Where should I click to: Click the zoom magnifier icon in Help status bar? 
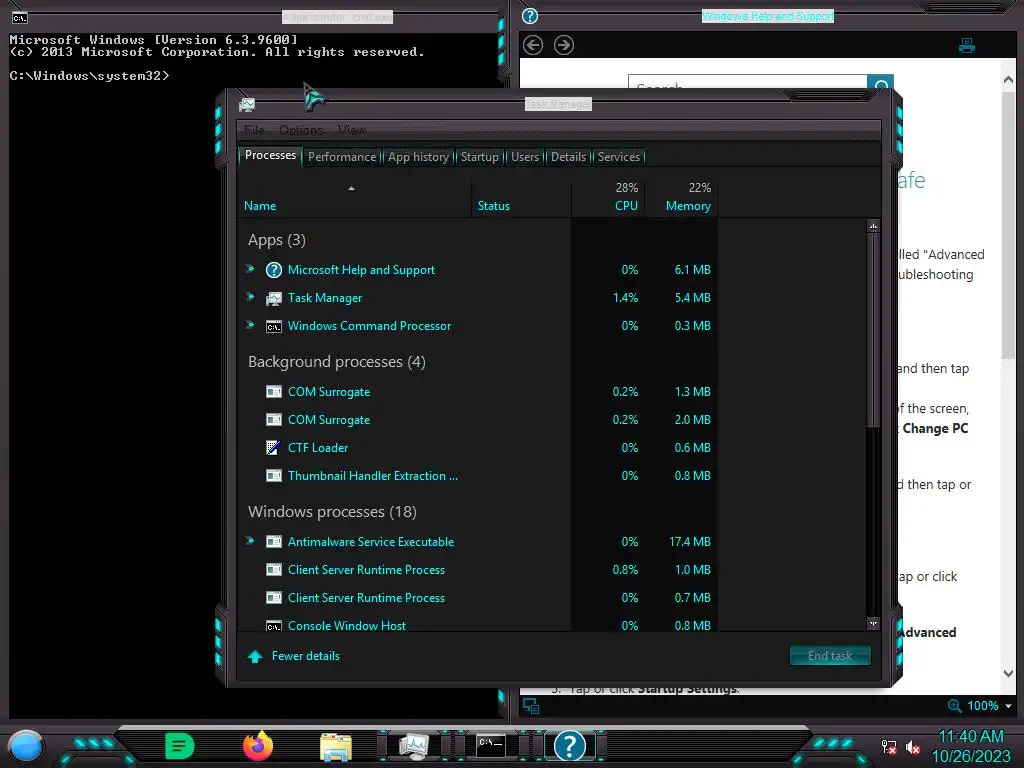coord(954,706)
